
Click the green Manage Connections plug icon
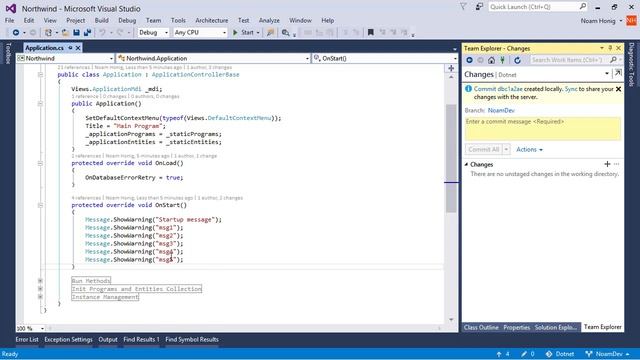pos(502,60)
